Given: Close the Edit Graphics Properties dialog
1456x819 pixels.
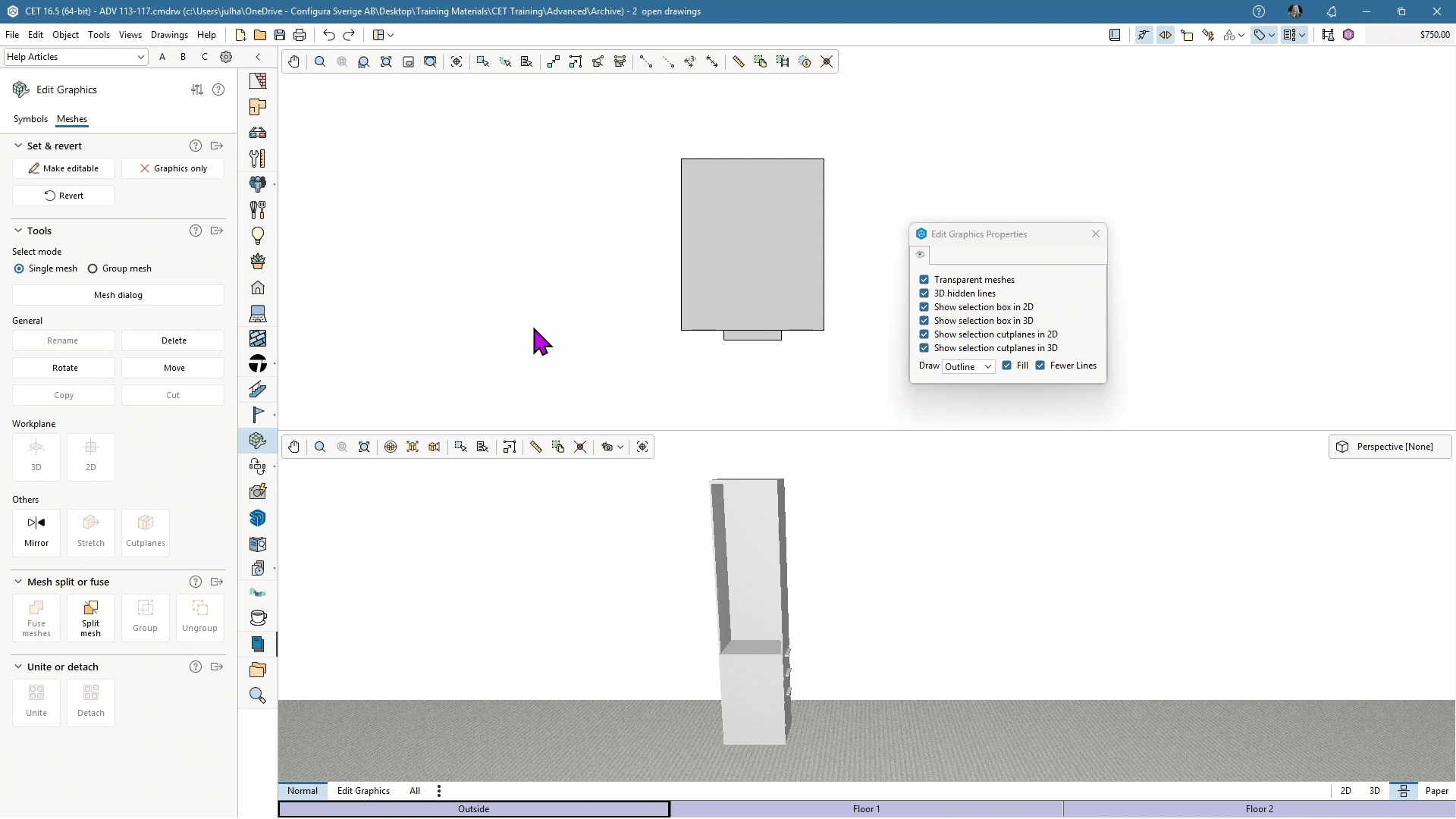Looking at the screenshot, I should (x=1095, y=234).
